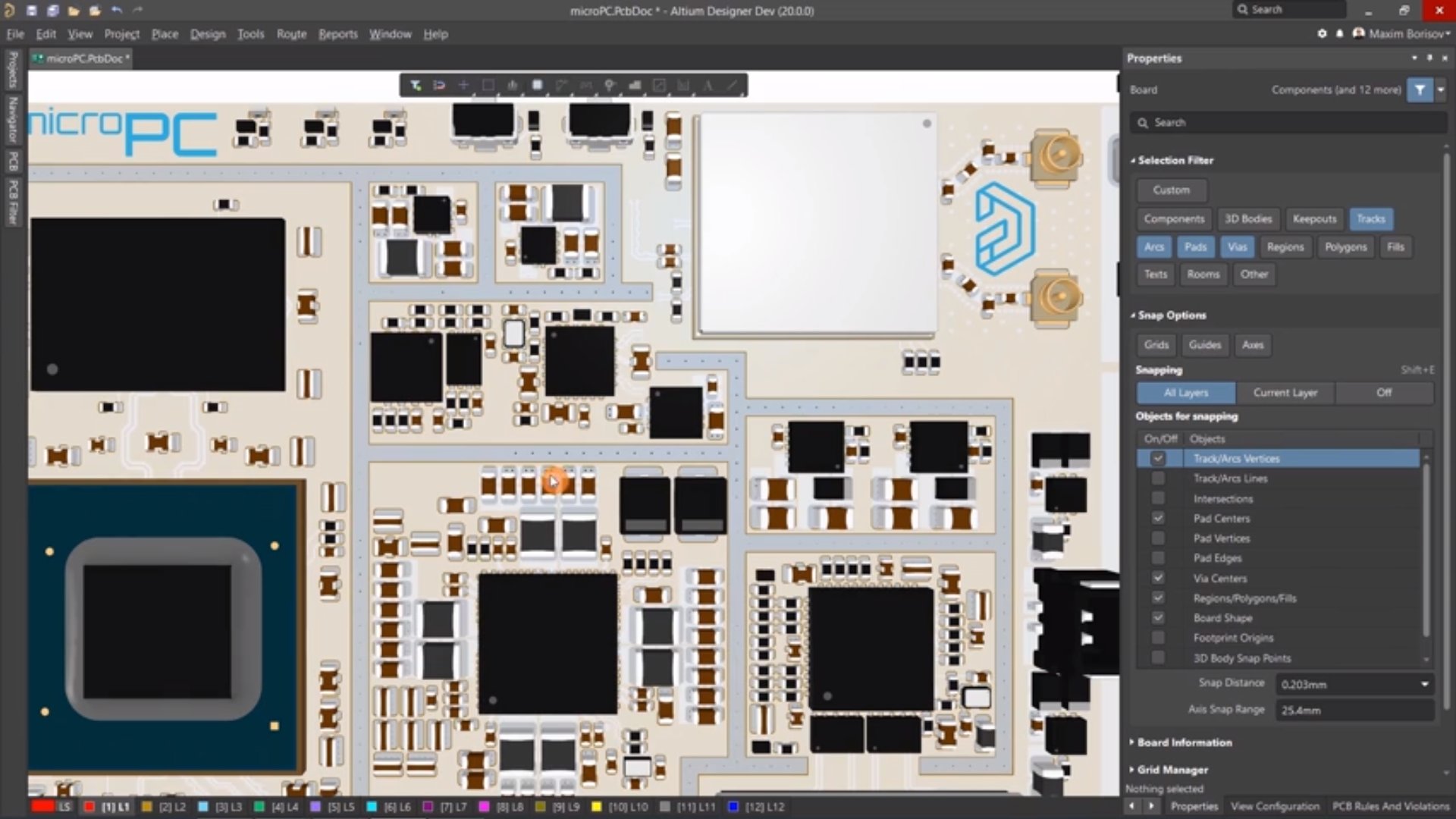Open the Design menu

[x=208, y=34]
